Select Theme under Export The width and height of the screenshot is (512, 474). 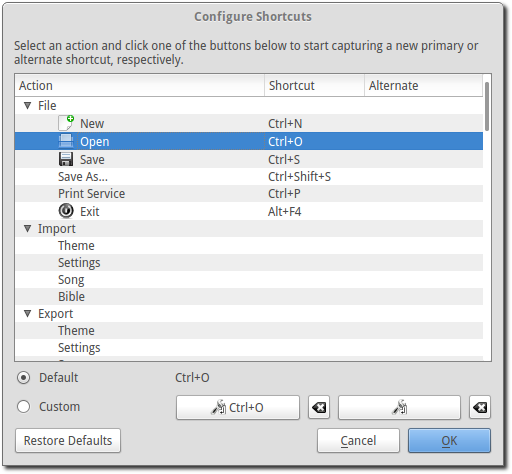point(249,331)
